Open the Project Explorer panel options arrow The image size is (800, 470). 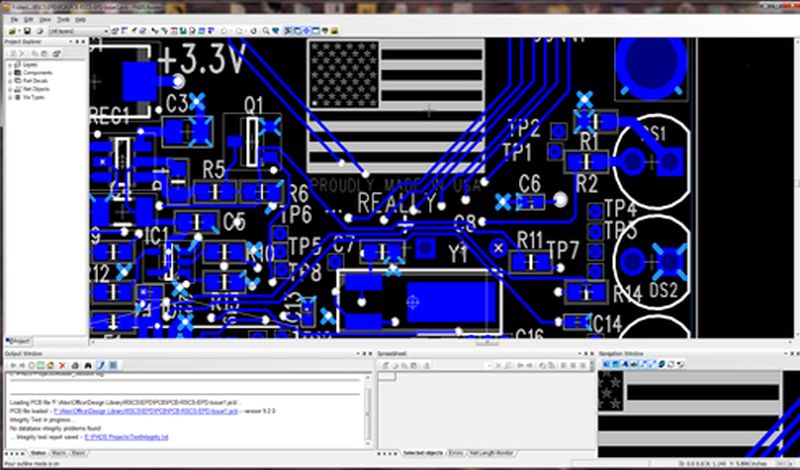coord(70,42)
